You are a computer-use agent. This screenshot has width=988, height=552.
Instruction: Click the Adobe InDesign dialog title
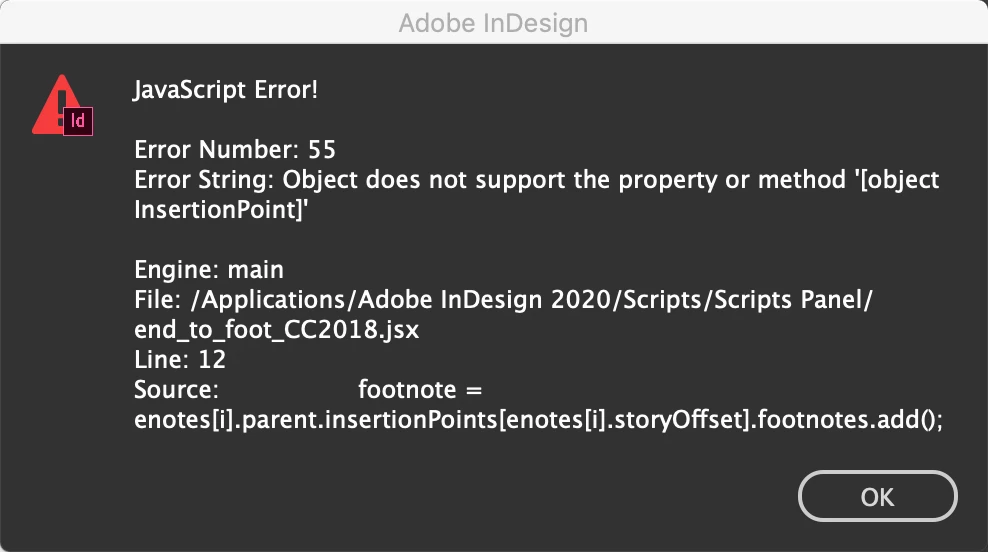[x=493, y=23]
